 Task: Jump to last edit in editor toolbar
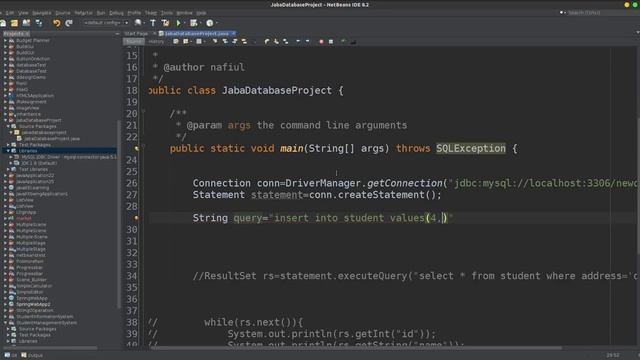176,41
